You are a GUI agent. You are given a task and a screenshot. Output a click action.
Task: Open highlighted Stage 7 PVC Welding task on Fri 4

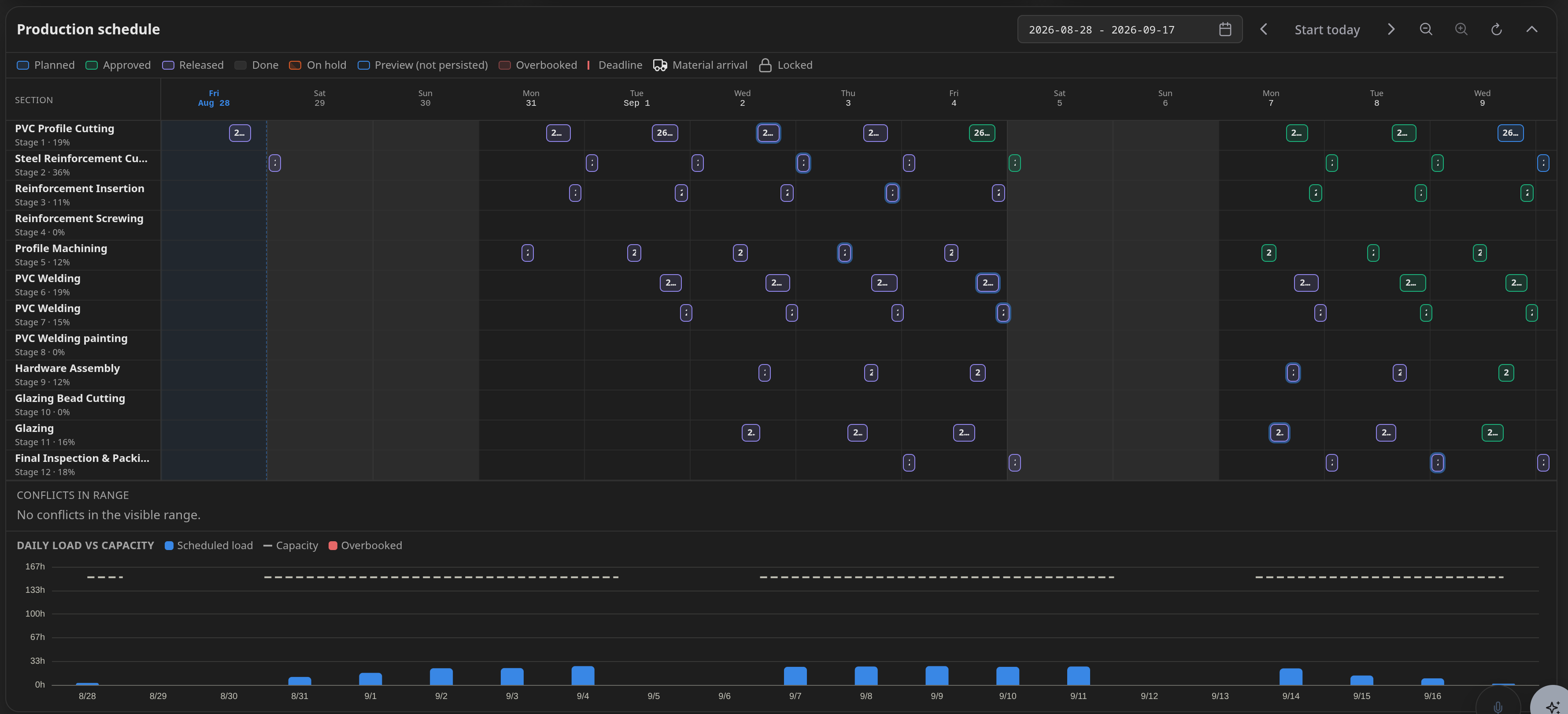[1003, 312]
